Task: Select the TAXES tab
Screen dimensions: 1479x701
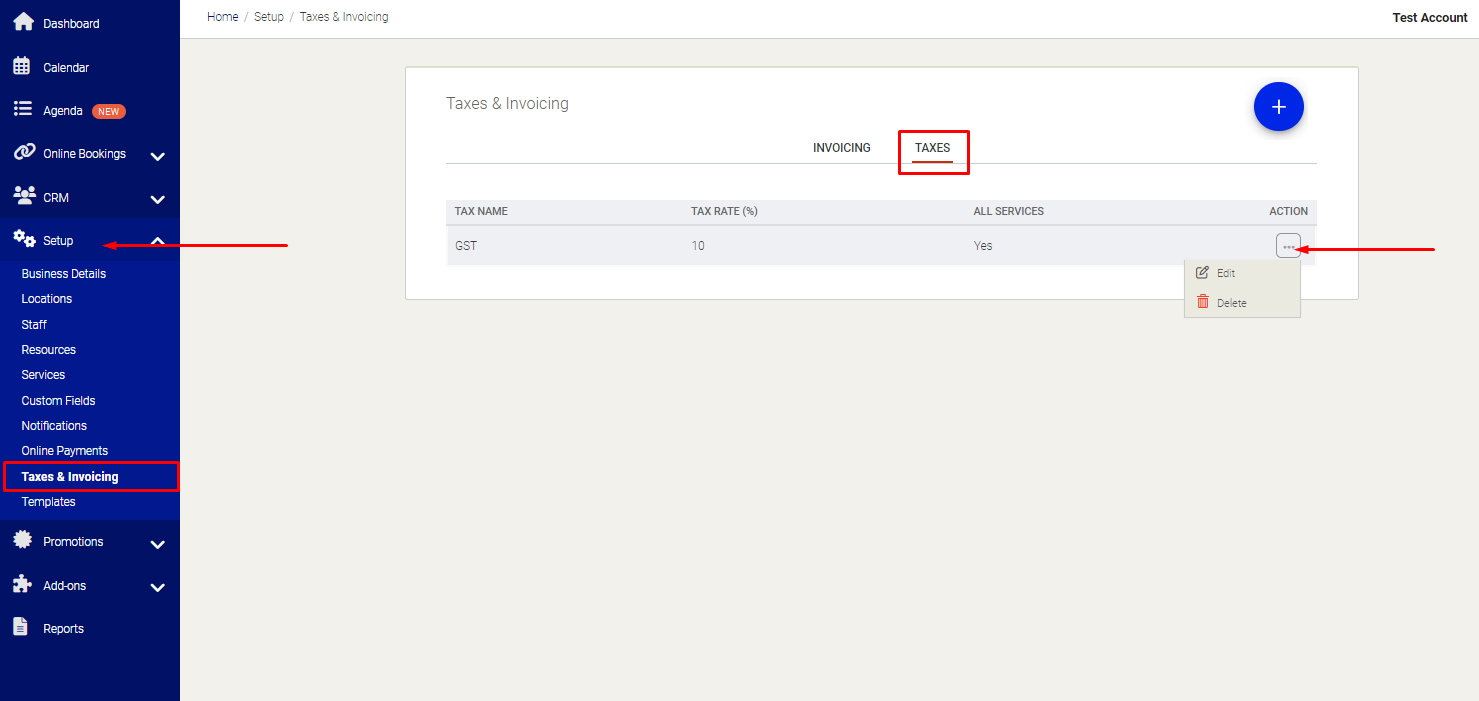Action: pyautogui.click(x=932, y=147)
